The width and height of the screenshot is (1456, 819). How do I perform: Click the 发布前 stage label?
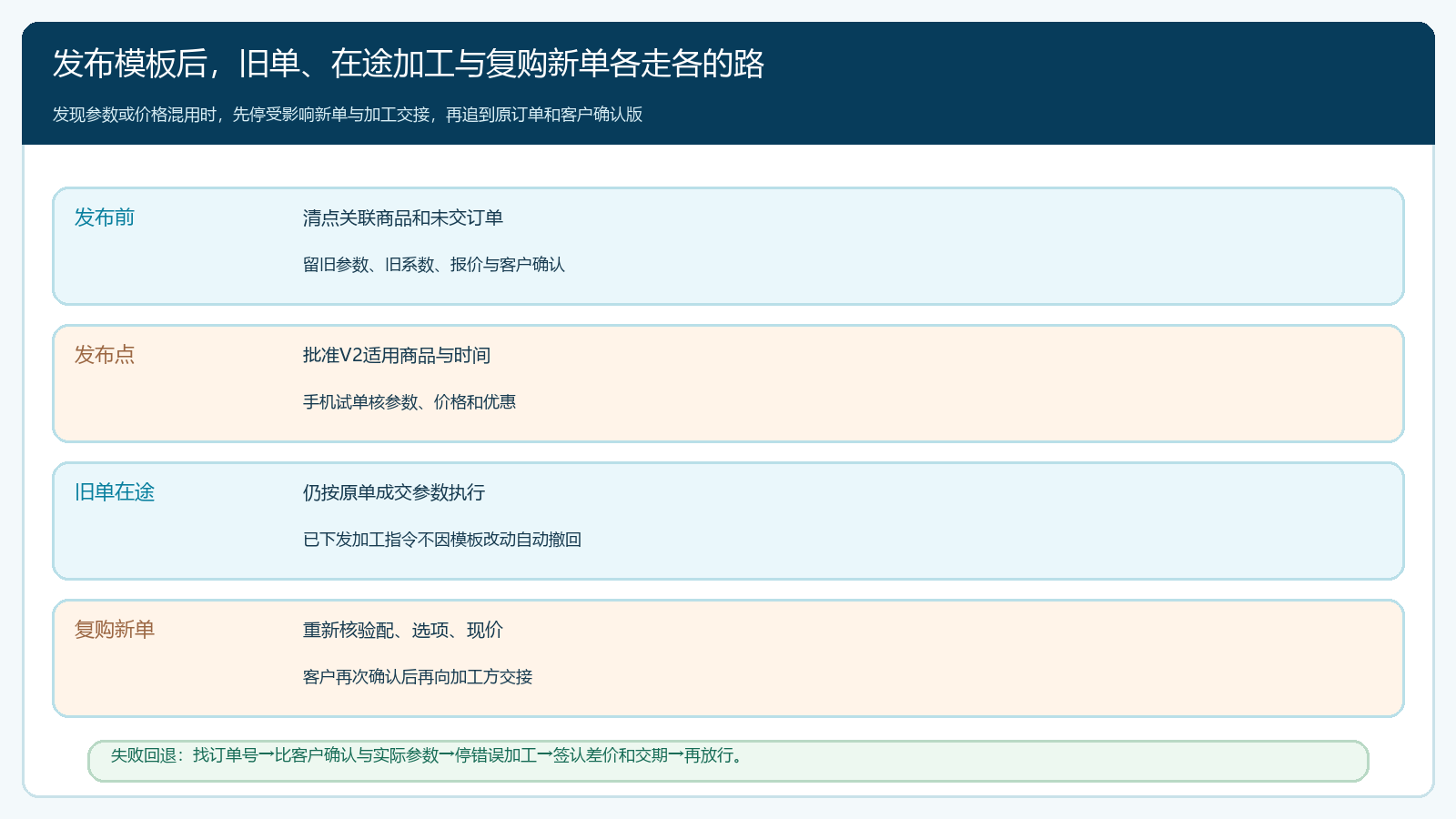coord(105,217)
